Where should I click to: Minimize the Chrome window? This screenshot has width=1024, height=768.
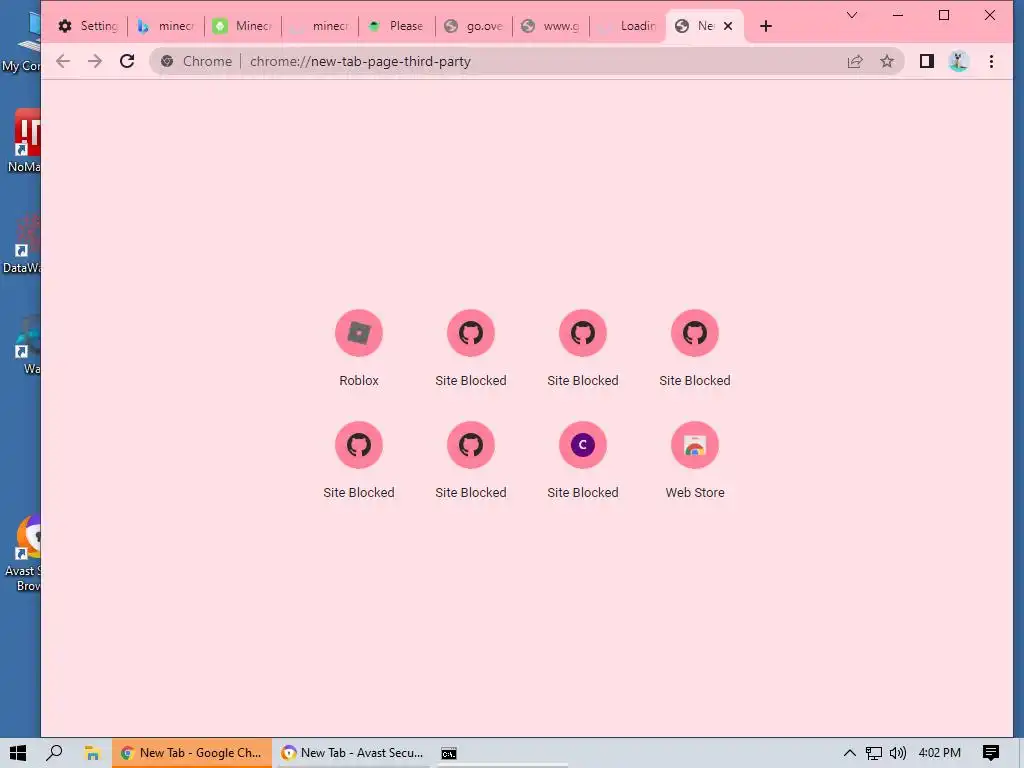(x=898, y=15)
